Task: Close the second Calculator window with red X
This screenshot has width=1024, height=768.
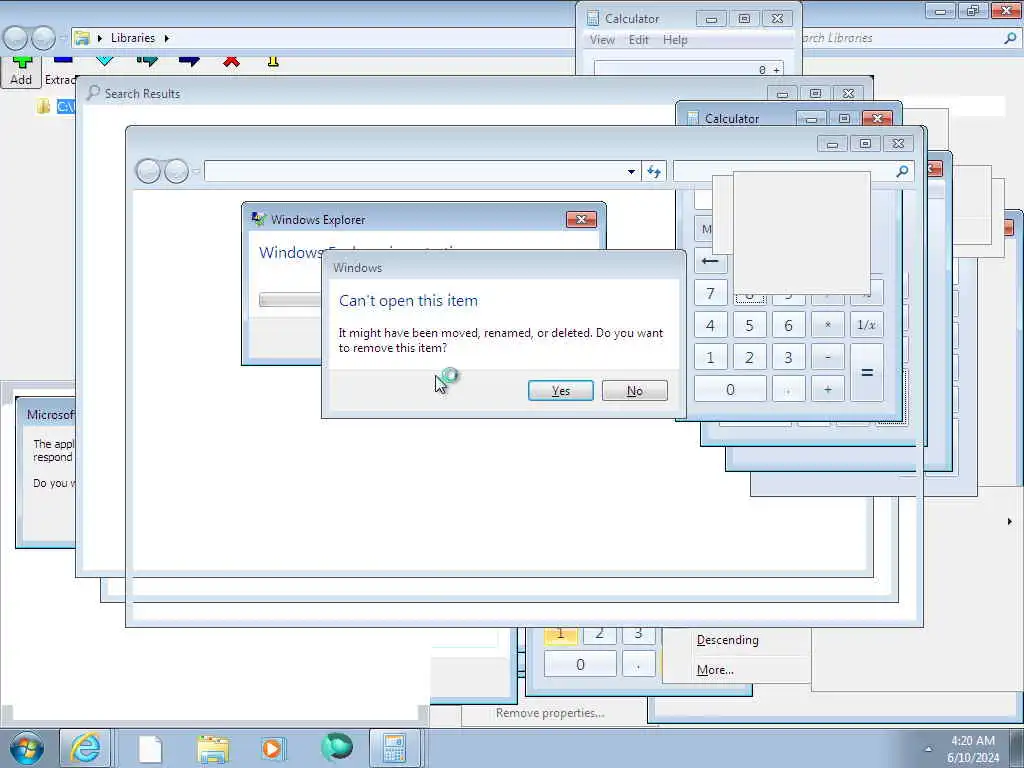Action: (877, 118)
